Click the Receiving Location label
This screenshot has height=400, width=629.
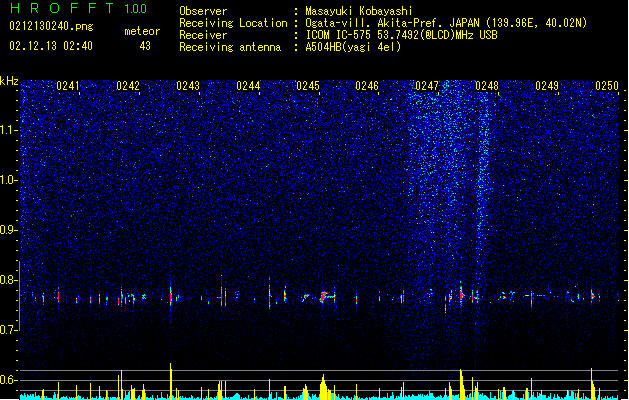pyautogui.click(x=233, y=23)
